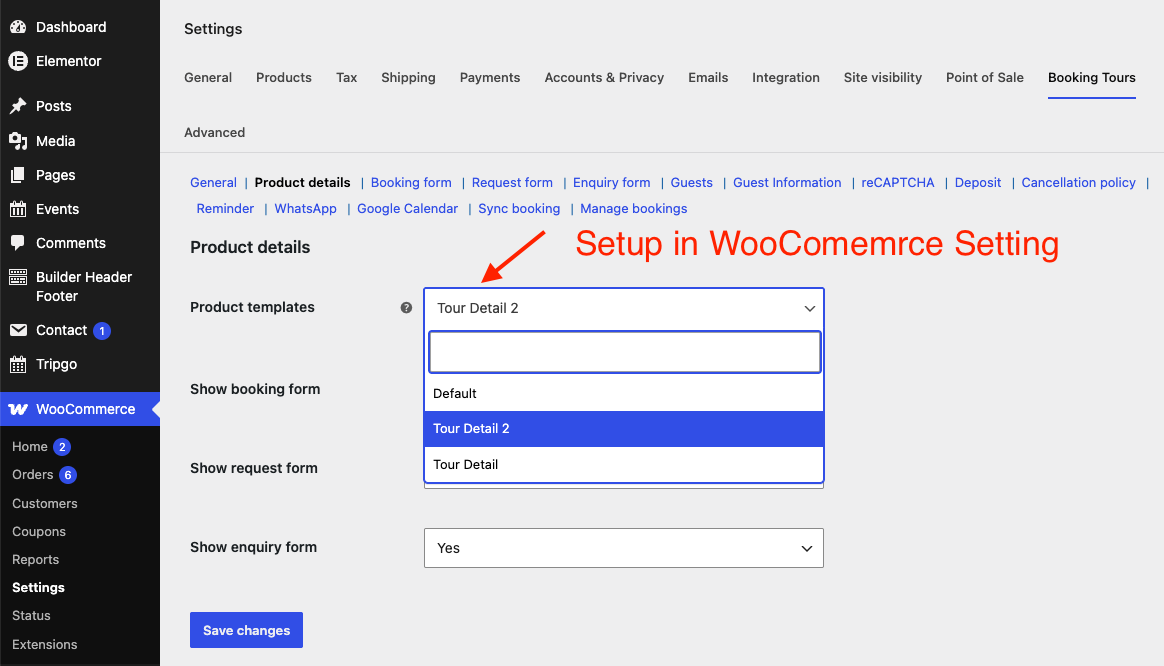Switch to the Point of Sale tab

point(984,77)
